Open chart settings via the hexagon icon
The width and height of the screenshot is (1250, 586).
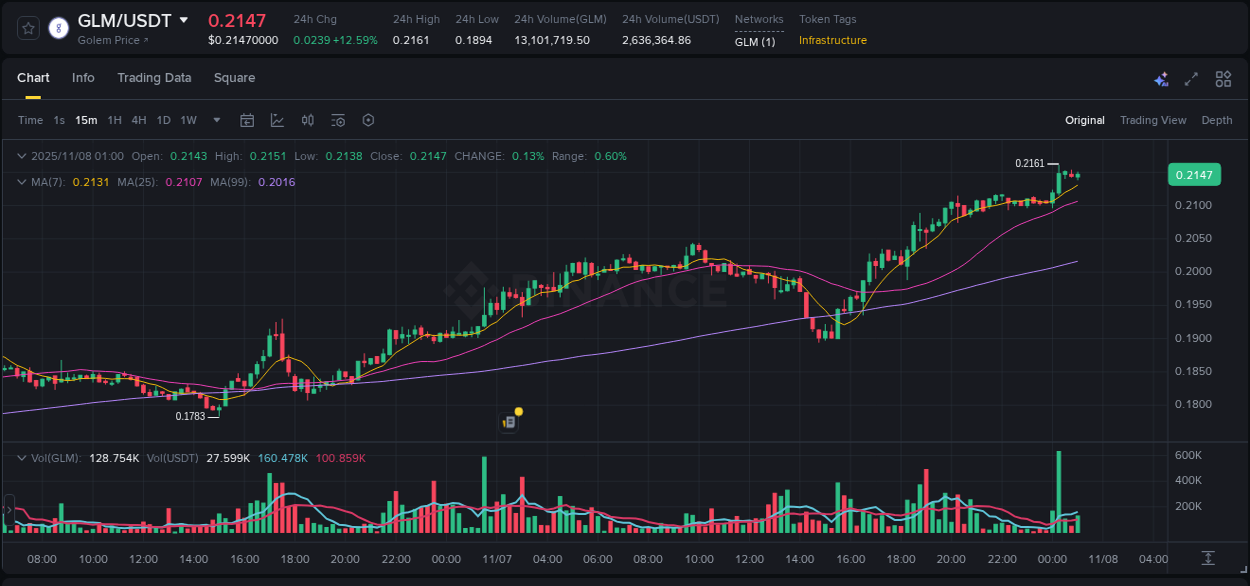pos(368,120)
